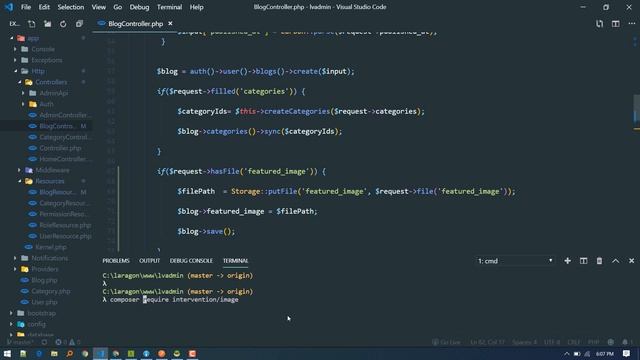Image resolution: width=640 pixels, height=360 pixels.
Task: Open BlogResource file in Resources folder
Action: pos(58,192)
